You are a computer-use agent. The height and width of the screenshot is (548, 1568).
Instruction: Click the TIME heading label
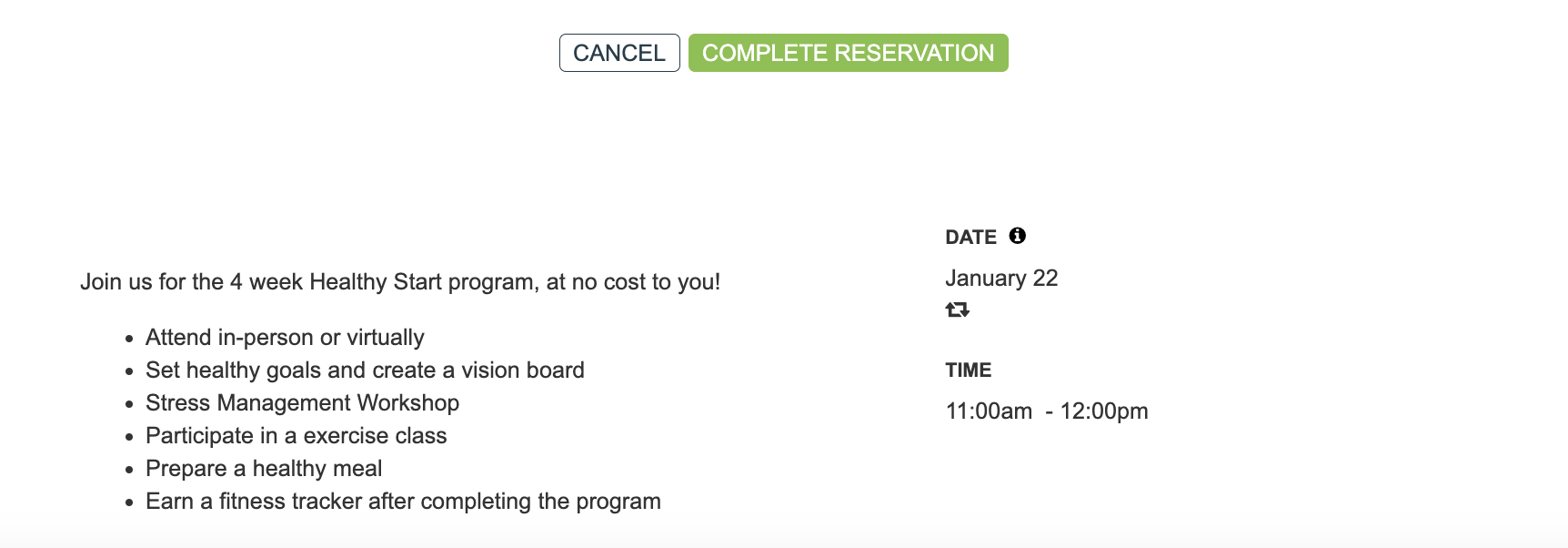coord(968,370)
